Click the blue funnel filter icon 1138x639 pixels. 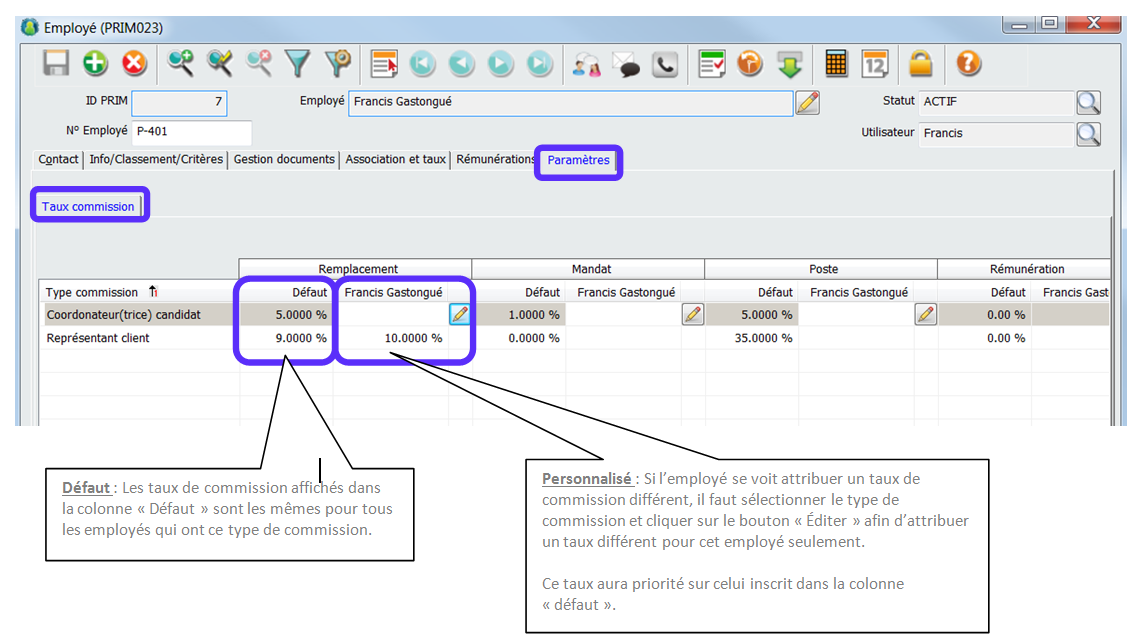click(298, 64)
